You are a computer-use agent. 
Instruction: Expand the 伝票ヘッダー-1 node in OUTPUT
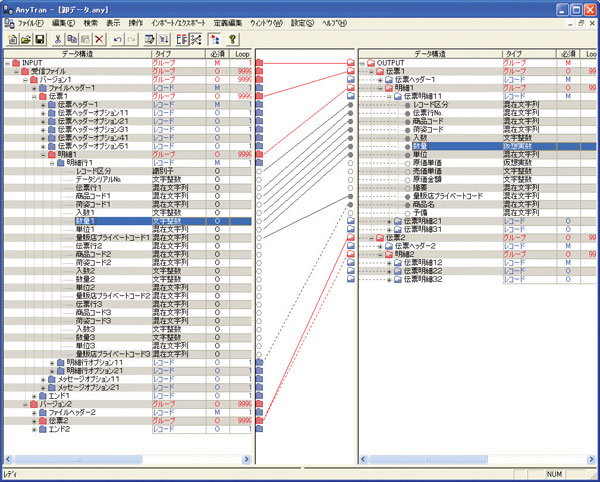click(380, 80)
